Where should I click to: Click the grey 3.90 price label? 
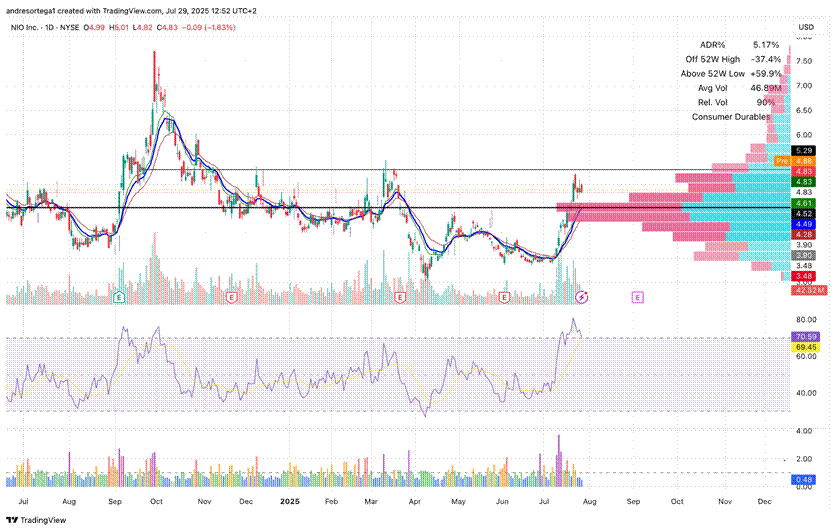[803, 256]
